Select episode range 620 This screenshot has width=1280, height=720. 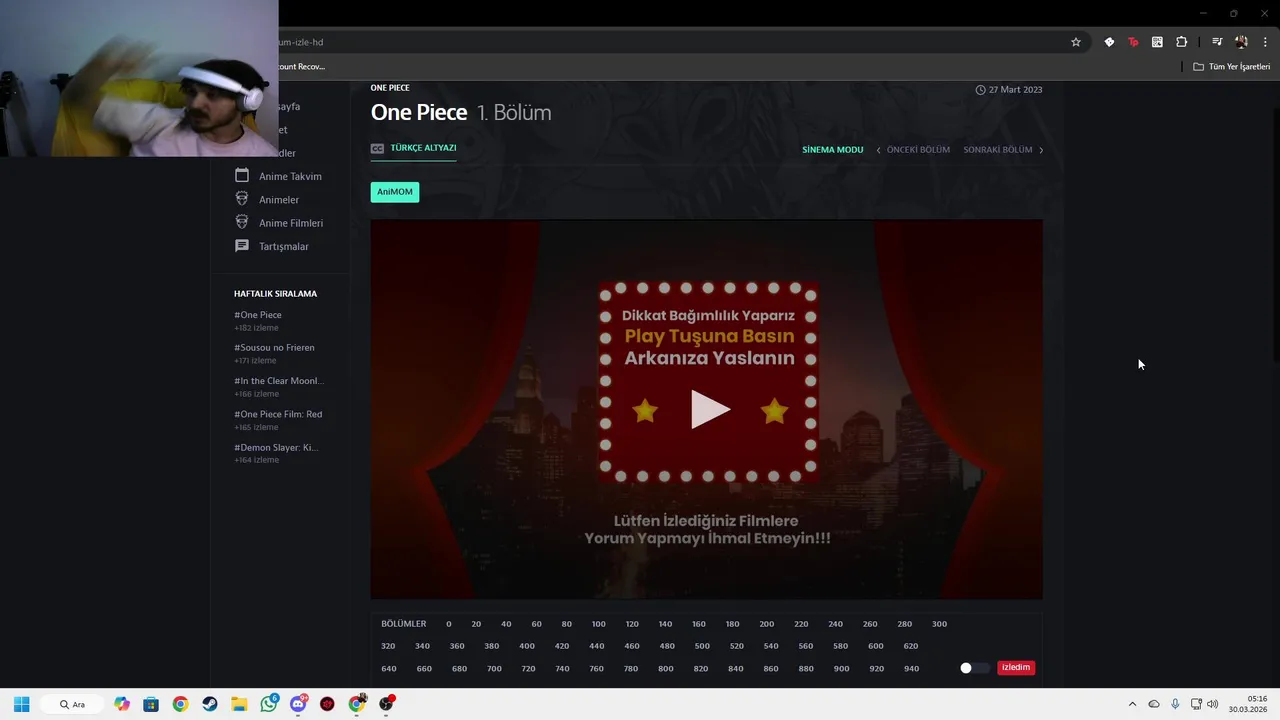tap(910, 646)
